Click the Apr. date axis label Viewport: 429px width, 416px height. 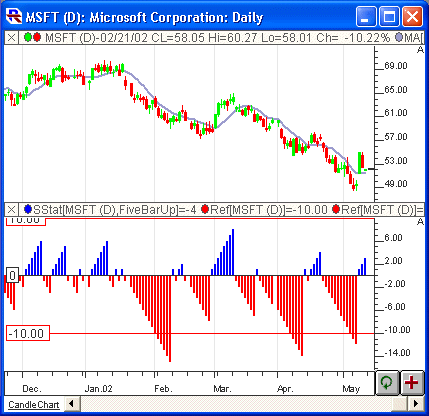tap(285, 389)
